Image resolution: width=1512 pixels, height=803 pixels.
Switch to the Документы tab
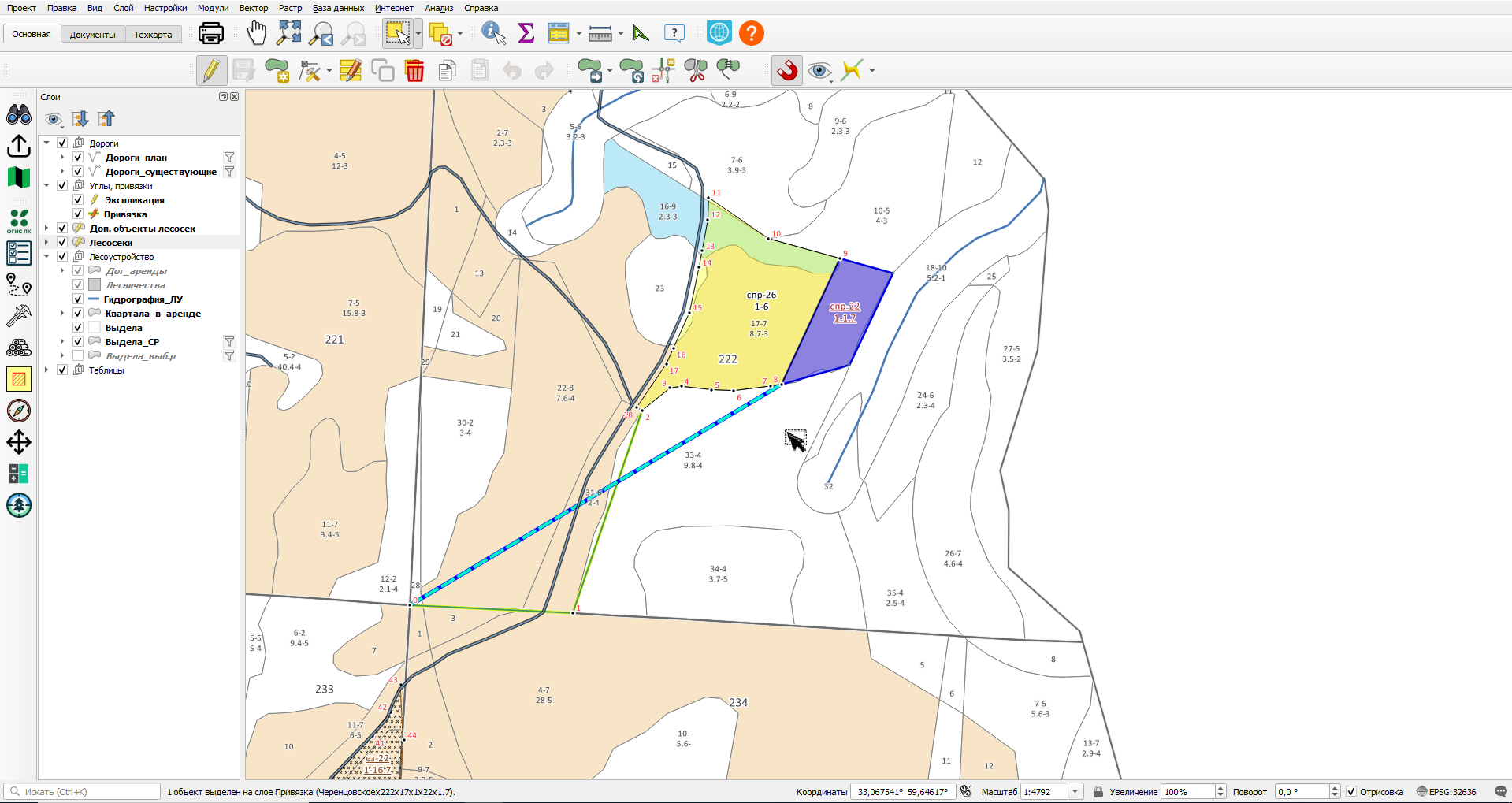tap(92, 34)
